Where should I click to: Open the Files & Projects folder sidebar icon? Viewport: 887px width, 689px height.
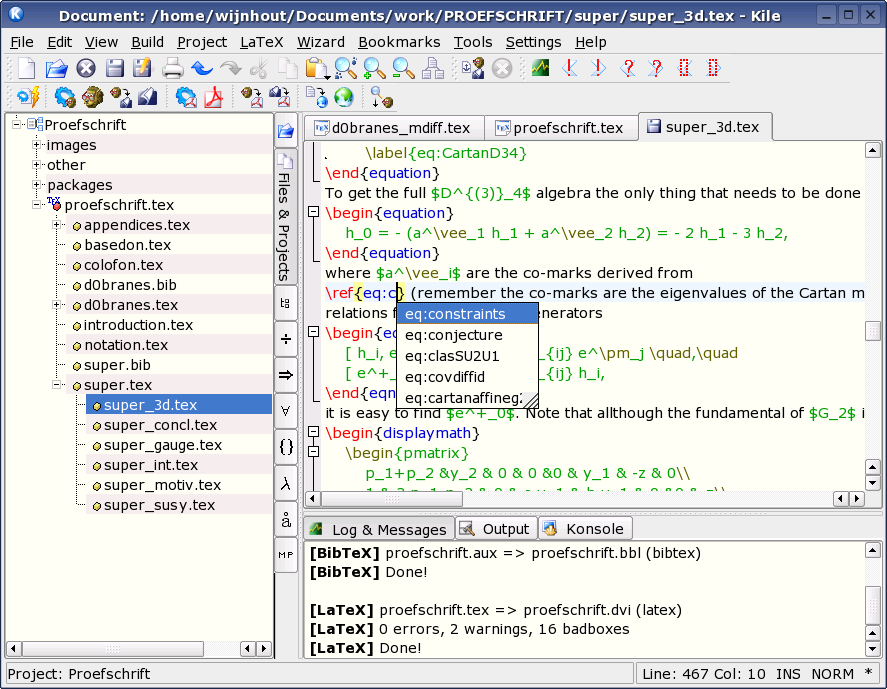coord(286,131)
